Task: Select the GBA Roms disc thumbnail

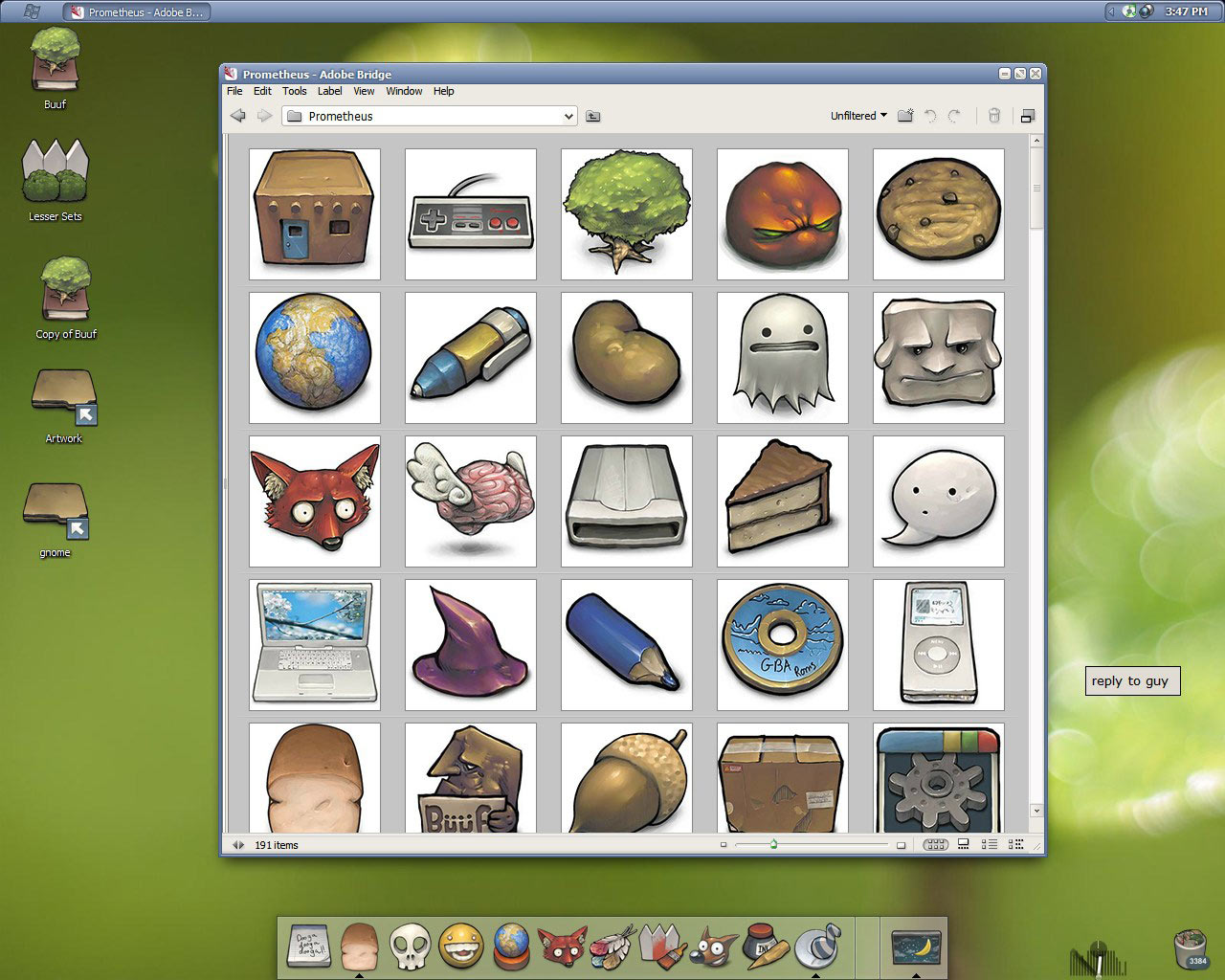Action: click(783, 645)
